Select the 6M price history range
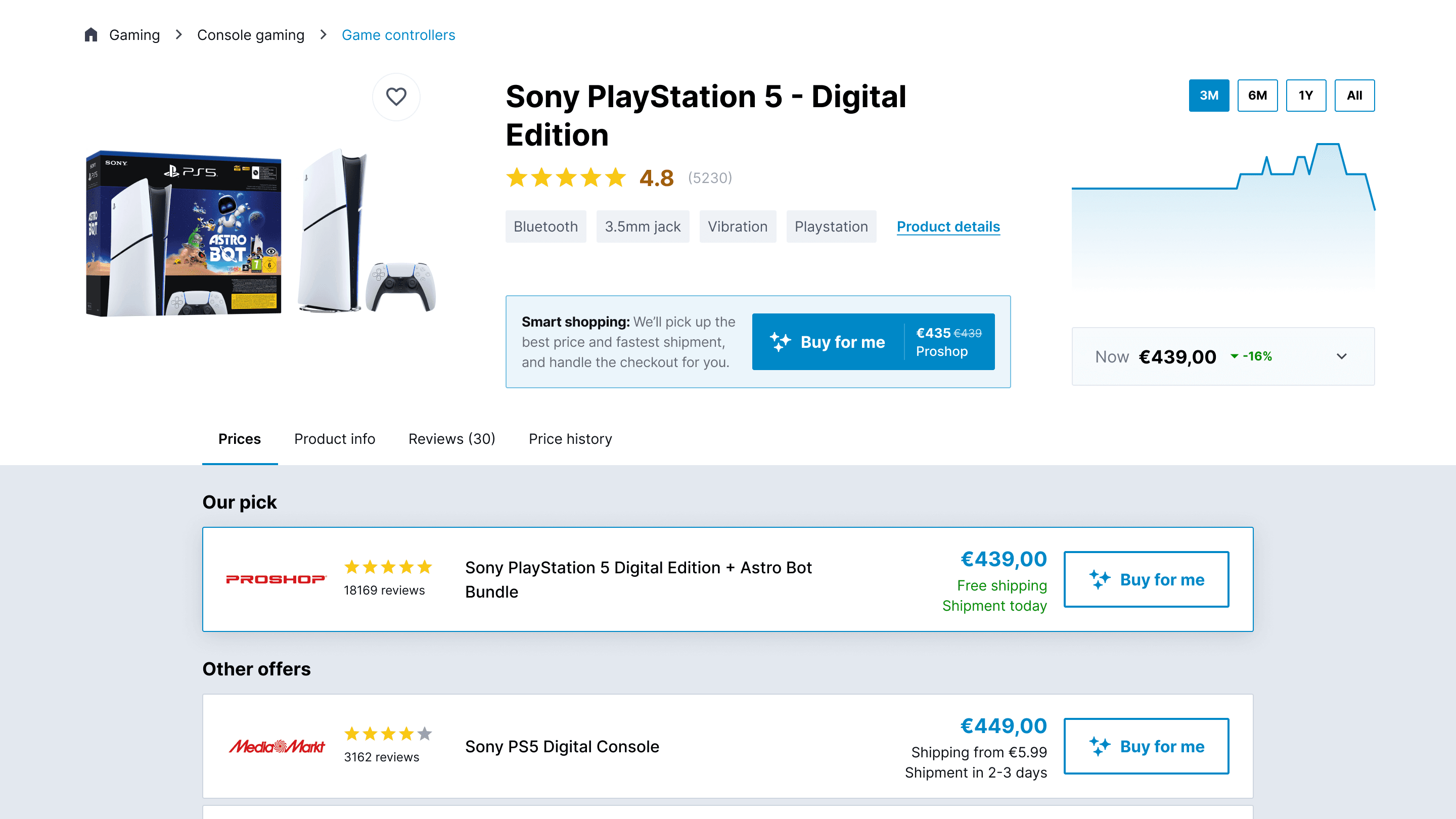Image resolution: width=1456 pixels, height=819 pixels. click(x=1258, y=96)
